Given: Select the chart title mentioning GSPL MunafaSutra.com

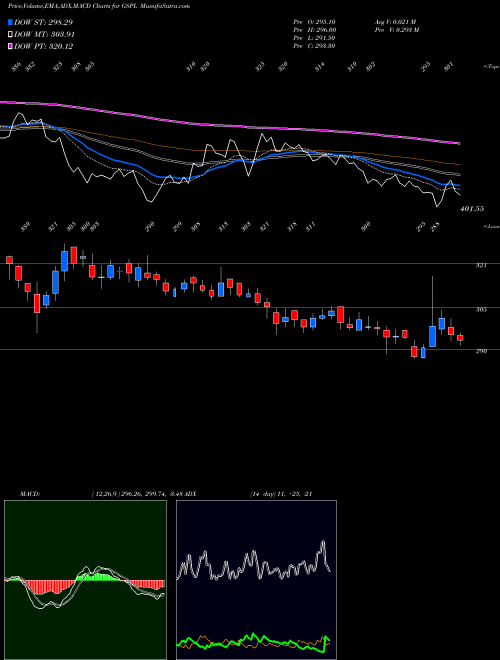Looking at the screenshot, I should [99, 6].
